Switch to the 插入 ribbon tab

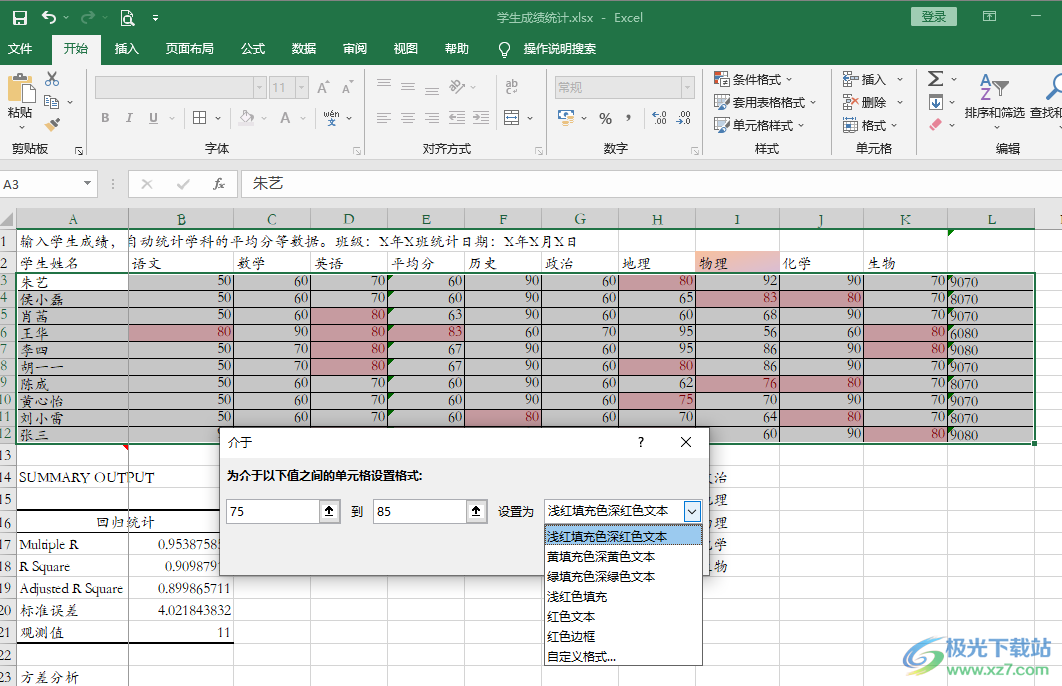click(127, 49)
